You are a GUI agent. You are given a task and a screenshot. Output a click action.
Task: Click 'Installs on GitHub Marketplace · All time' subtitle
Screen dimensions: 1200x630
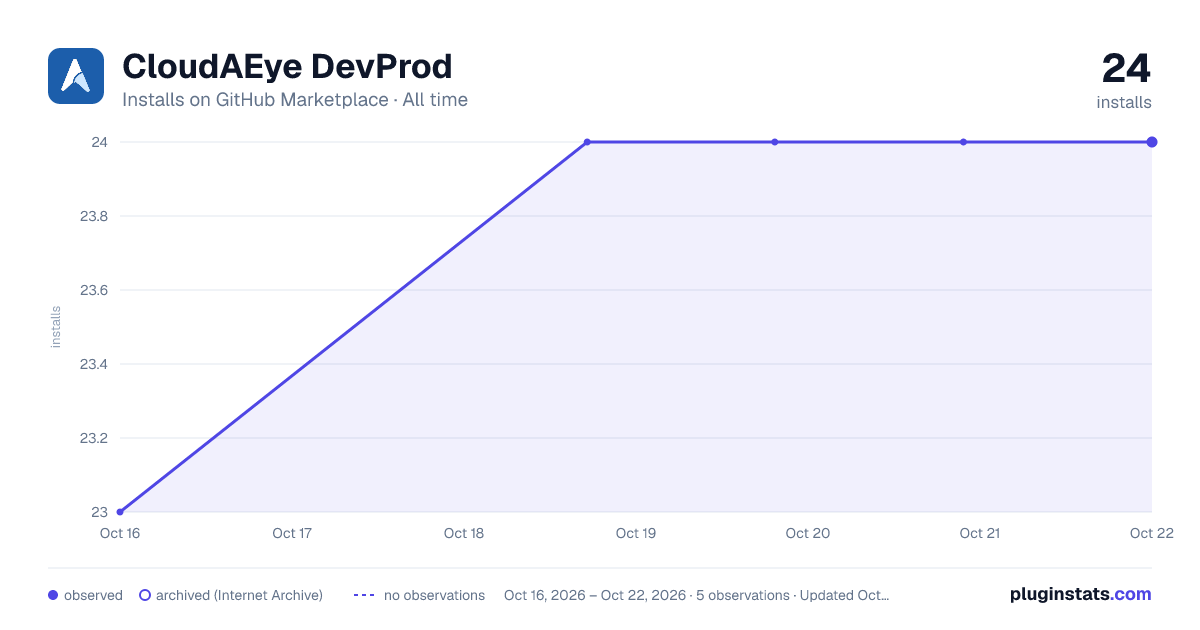pos(295,100)
